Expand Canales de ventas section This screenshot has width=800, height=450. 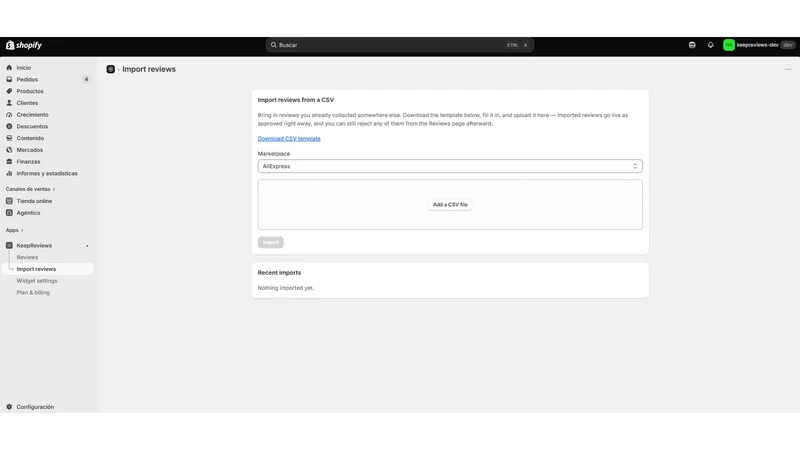30,189
